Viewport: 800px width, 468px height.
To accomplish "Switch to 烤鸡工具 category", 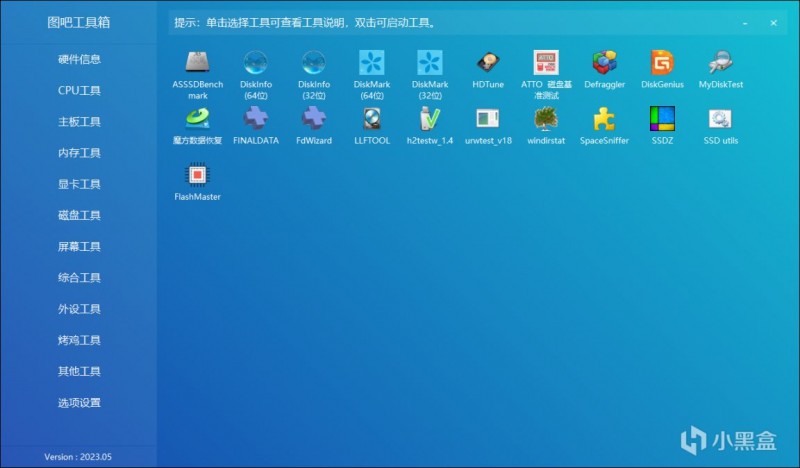I will [79, 340].
